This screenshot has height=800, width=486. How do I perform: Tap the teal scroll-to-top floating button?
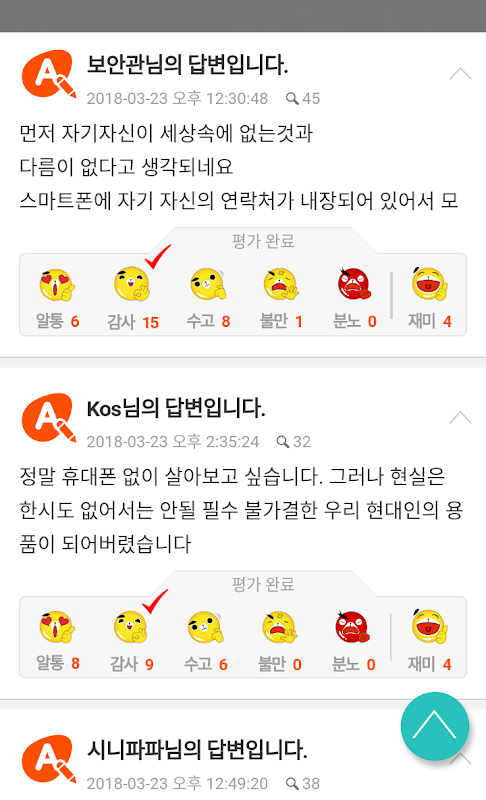(434, 726)
